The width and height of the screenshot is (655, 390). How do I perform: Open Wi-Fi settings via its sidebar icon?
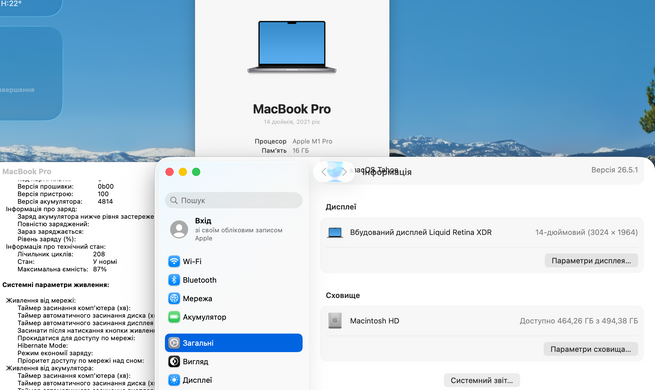pyautogui.click(x=174, y=261)
